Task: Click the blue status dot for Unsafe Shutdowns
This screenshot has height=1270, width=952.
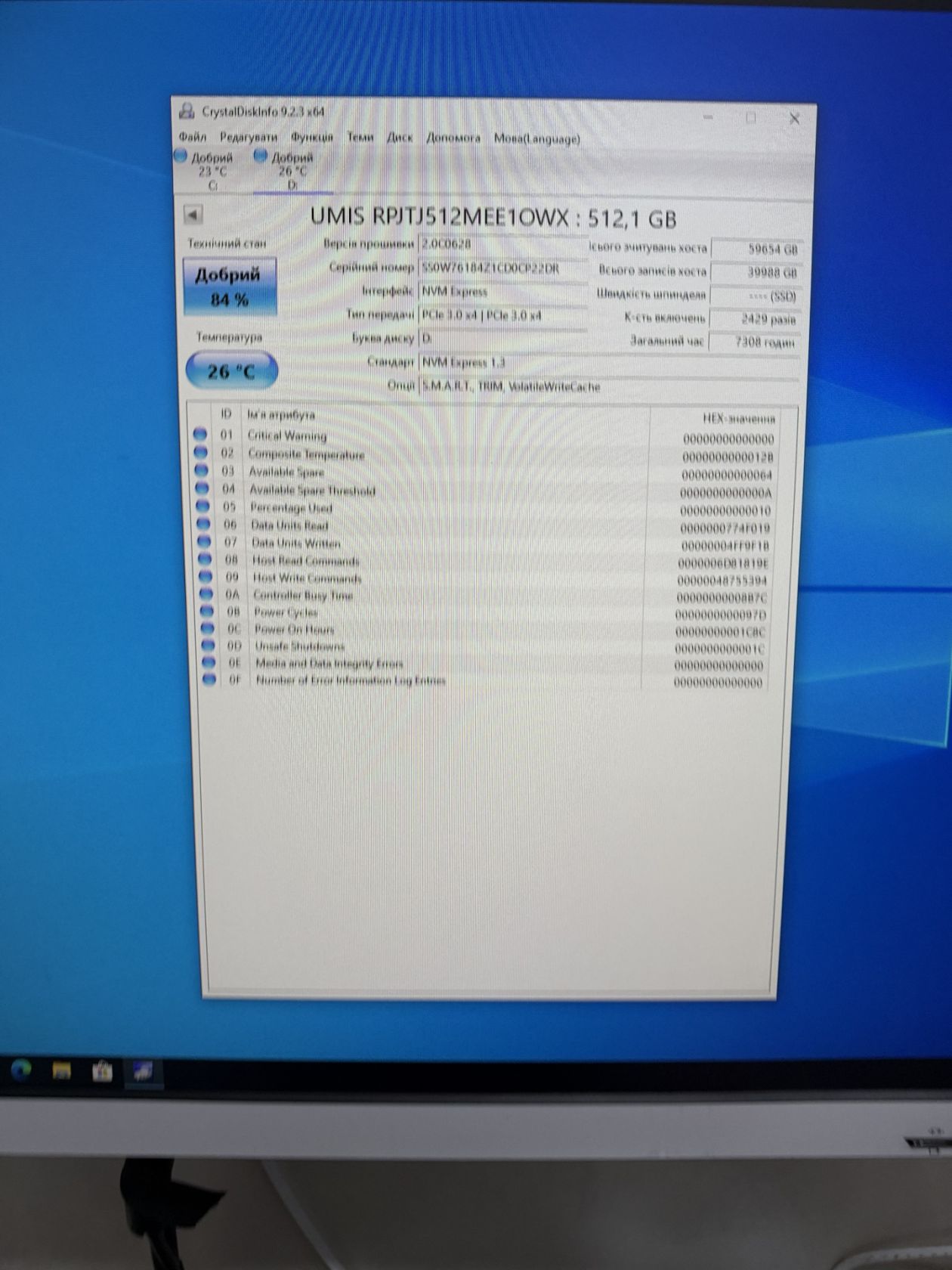Action: 208,645
